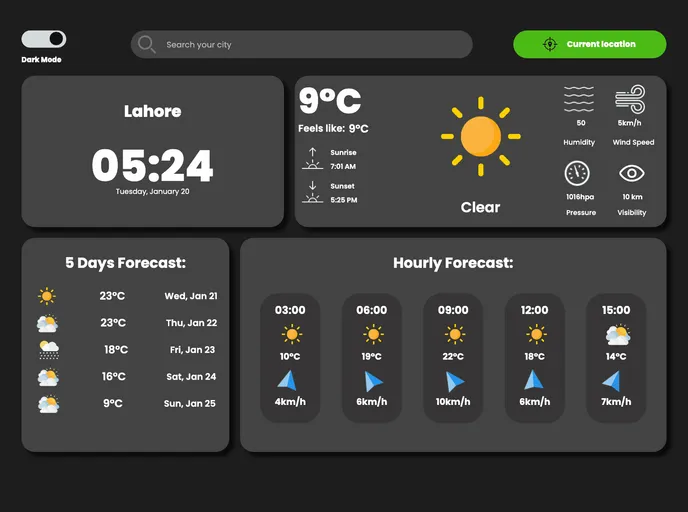
Task: Select the Sun, Jan 25 forecast date
Action: (x=190, y=404)
